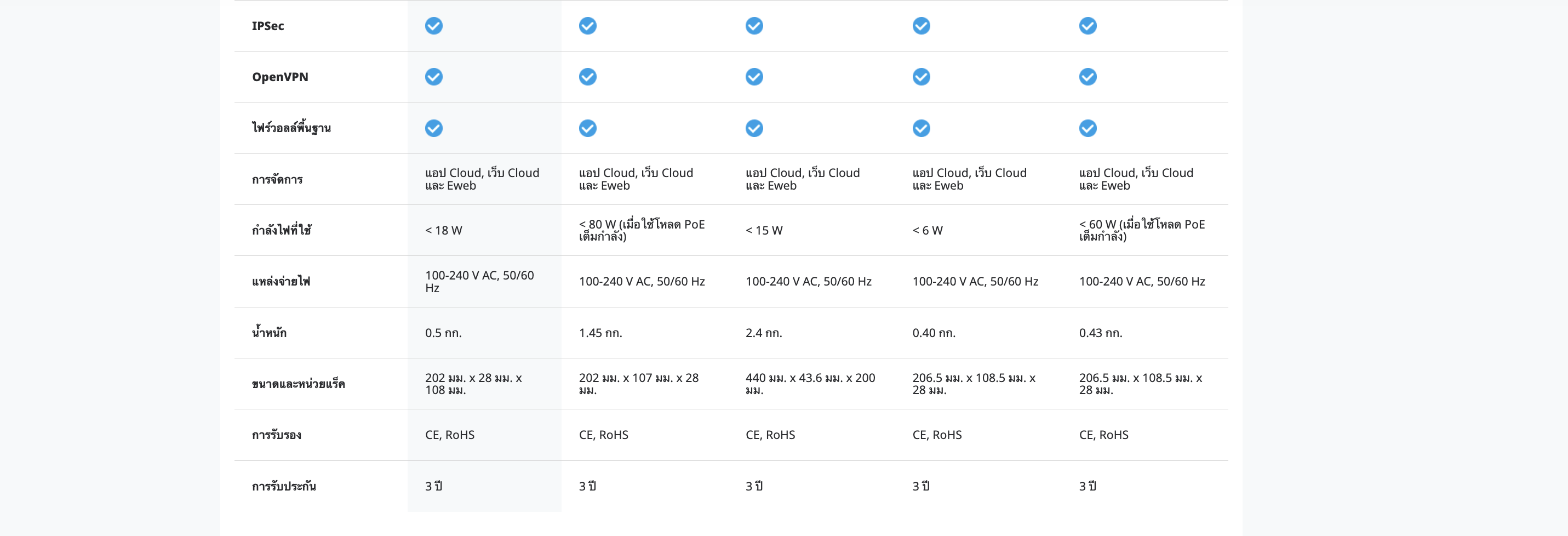The height and width of the screenshot is (536, 1568).
Task: Click the IPSec checkmark in the first product column
Action: pyautogui.click(x=433, y=26)
